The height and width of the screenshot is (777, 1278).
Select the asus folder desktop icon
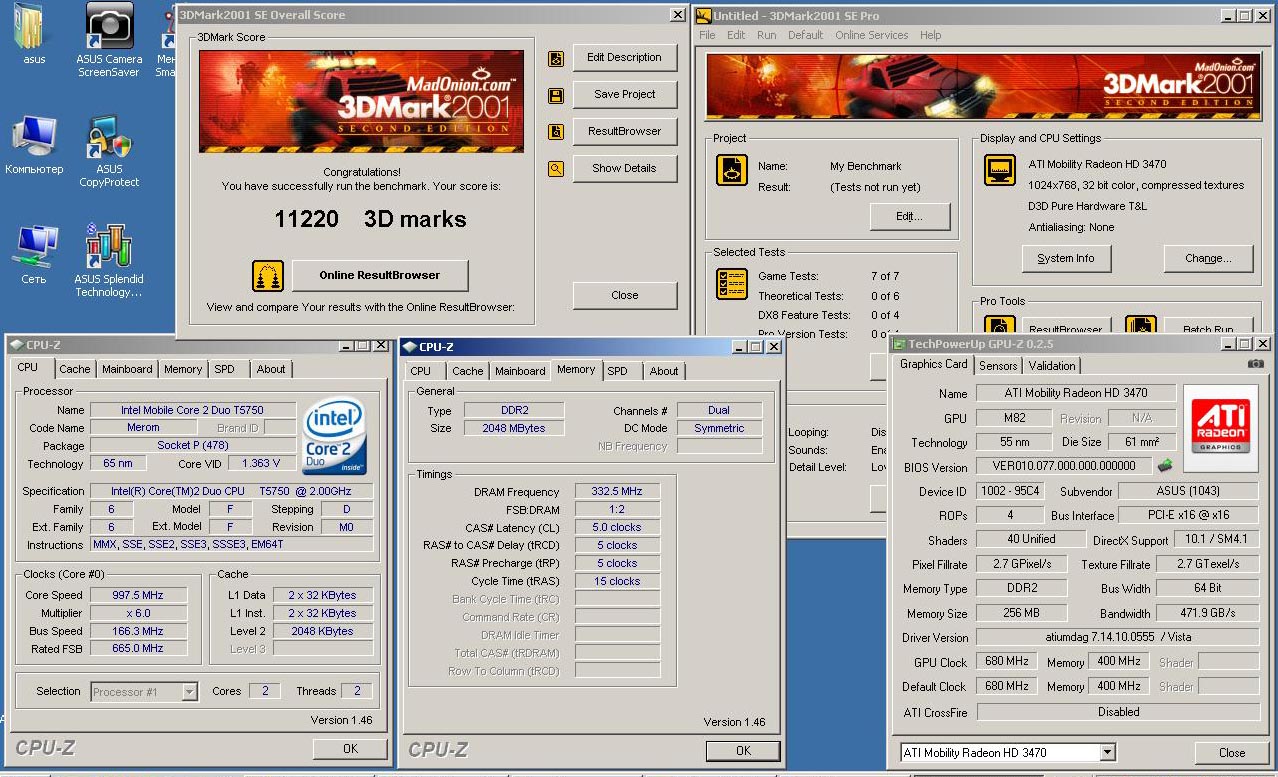pyautogui.click(x=34, y=33)
